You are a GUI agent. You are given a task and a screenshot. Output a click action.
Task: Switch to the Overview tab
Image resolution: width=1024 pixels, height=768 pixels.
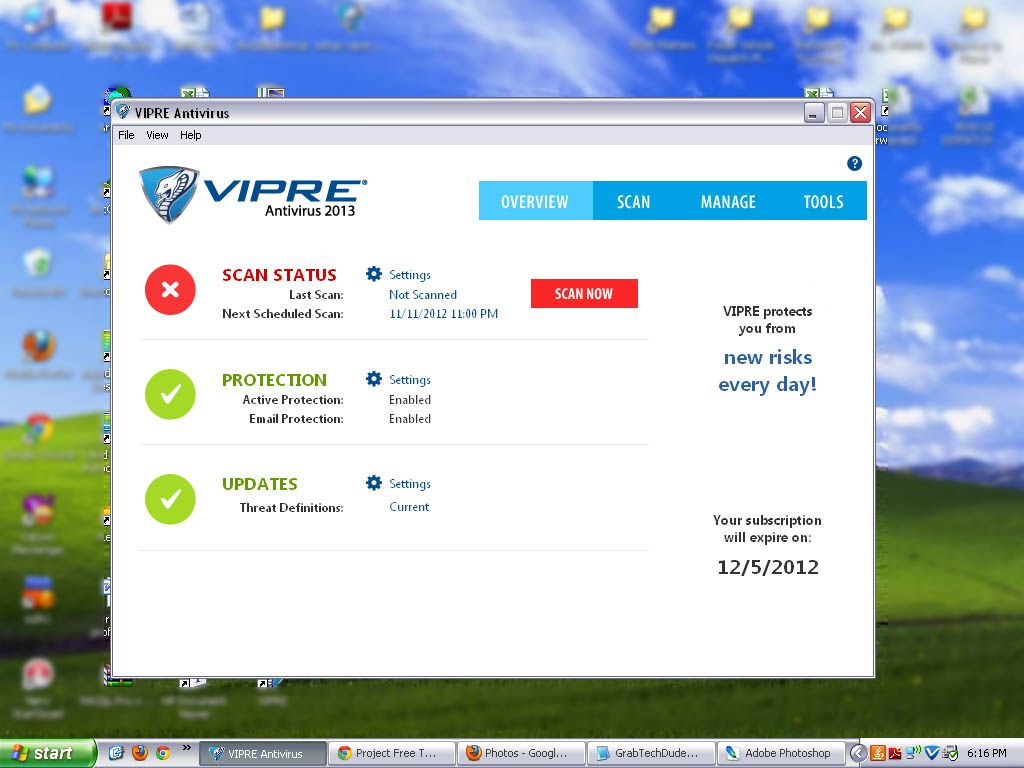tap(536, 201)
